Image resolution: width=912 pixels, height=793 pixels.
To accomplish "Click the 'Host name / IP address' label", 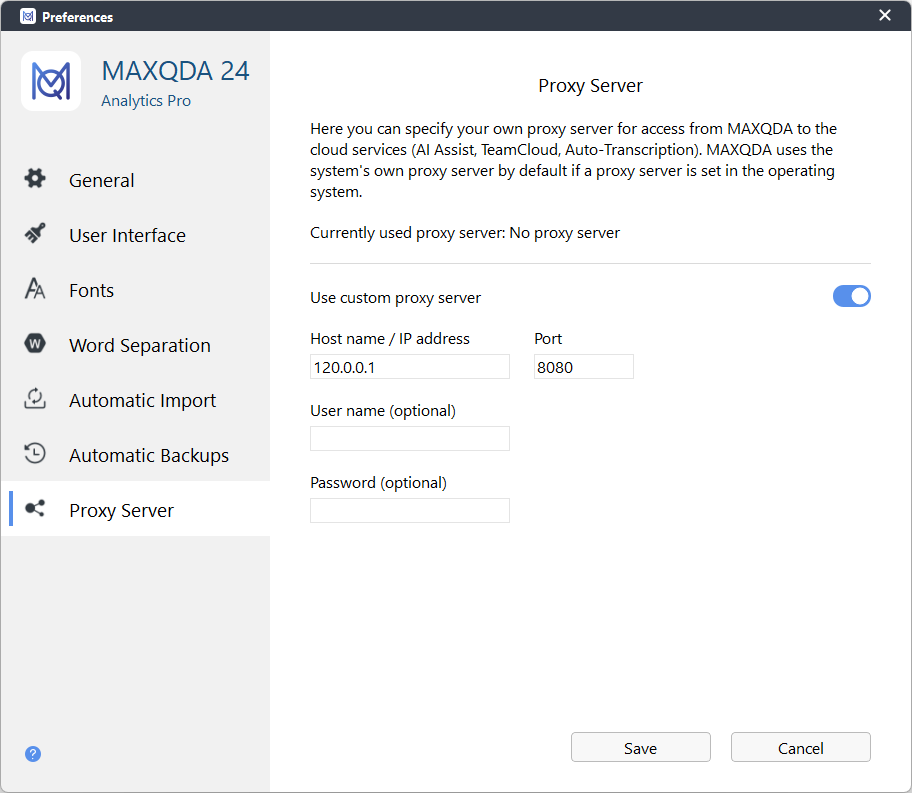I will [x=390, y=339].
